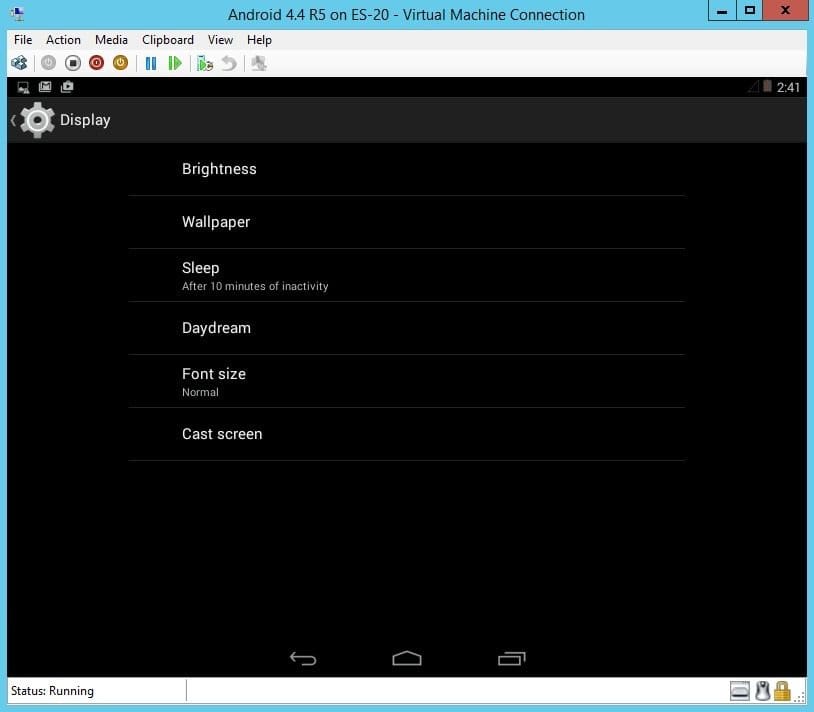814x712 pixels.
Task: Tap the Android Recent apps button
Action: [x=511, y=659]
